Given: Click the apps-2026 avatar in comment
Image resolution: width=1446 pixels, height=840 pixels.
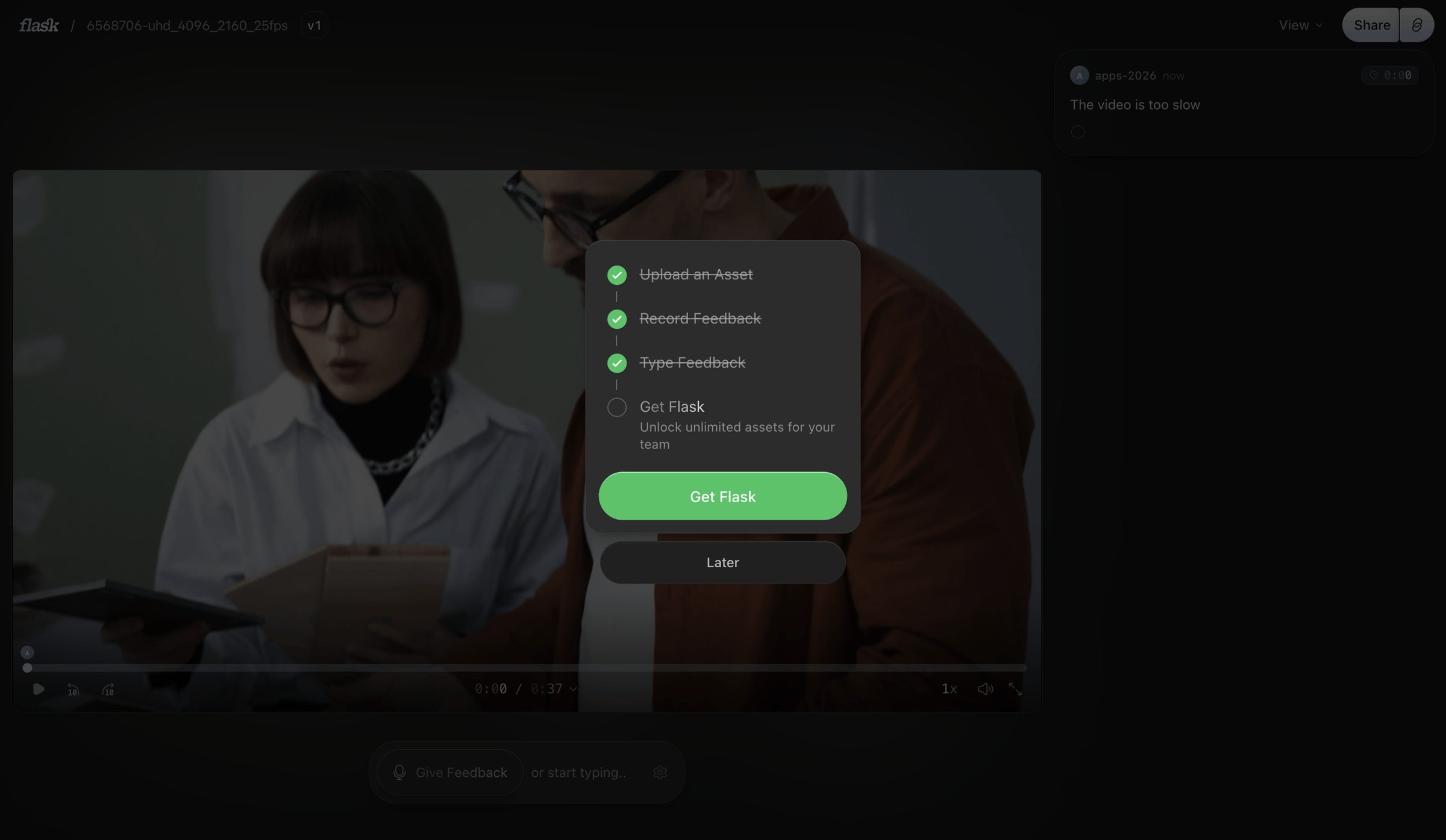Looking at the screenshot, I should coord(1079,75).
